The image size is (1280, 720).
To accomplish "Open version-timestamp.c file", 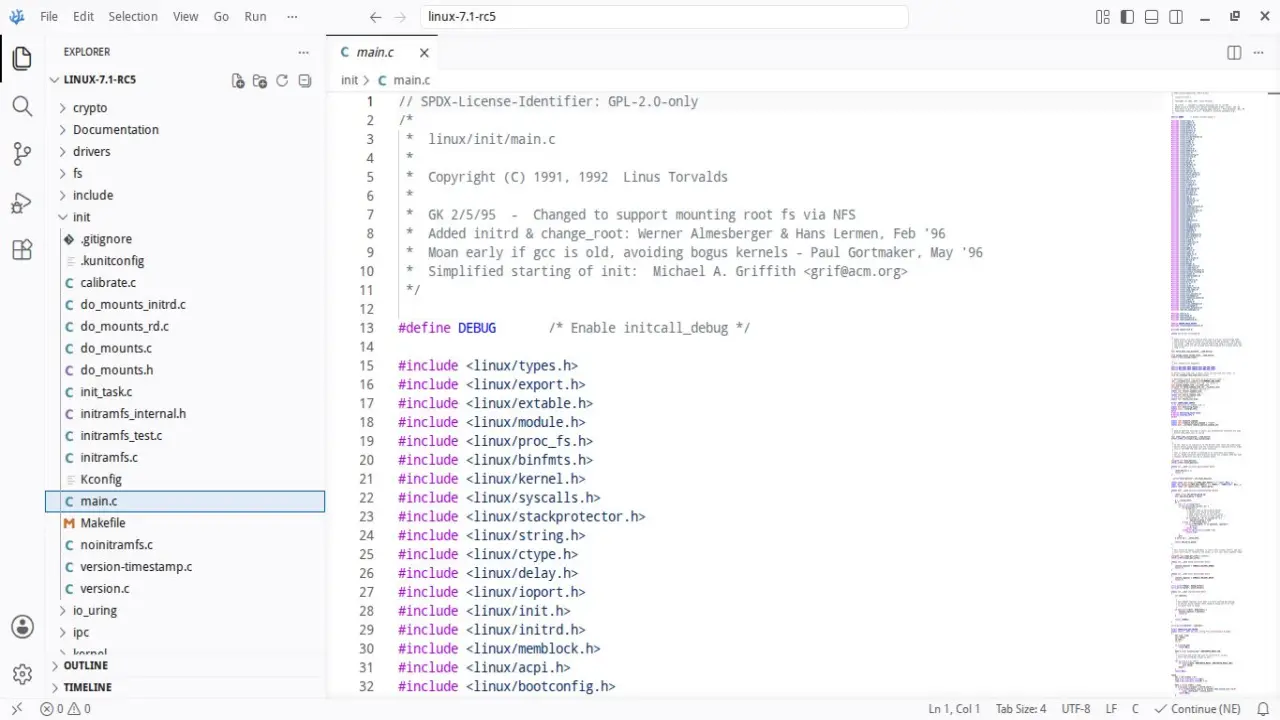I will click(x=185, y=567).
